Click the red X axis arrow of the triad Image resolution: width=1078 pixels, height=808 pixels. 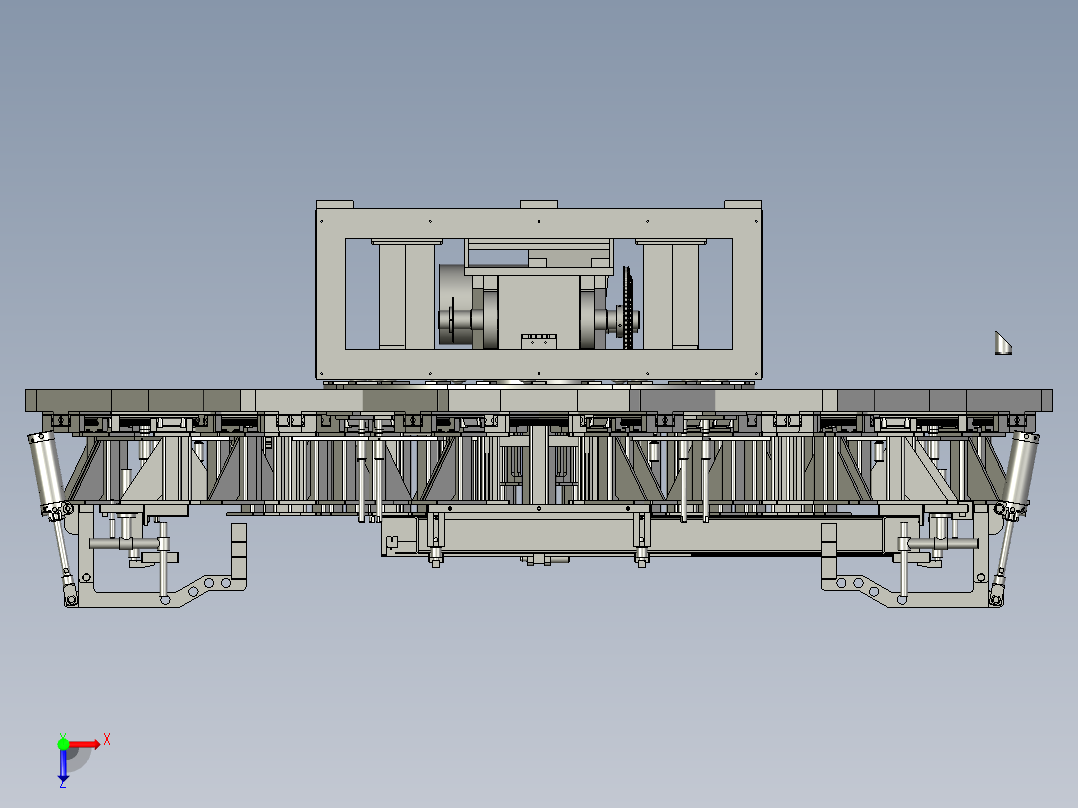pyautogui.click(x=85, y=744)
